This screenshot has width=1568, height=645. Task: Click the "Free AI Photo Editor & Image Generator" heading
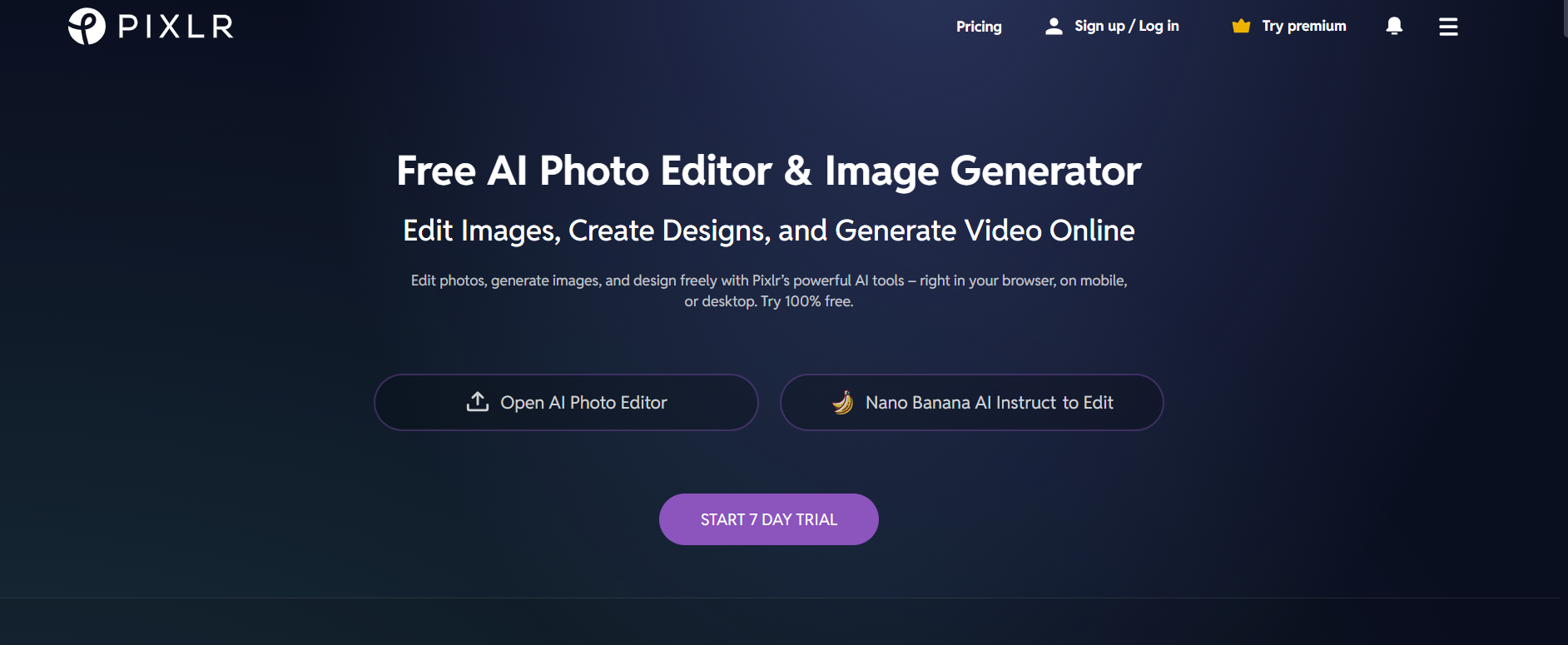click(x=769, y=171)
